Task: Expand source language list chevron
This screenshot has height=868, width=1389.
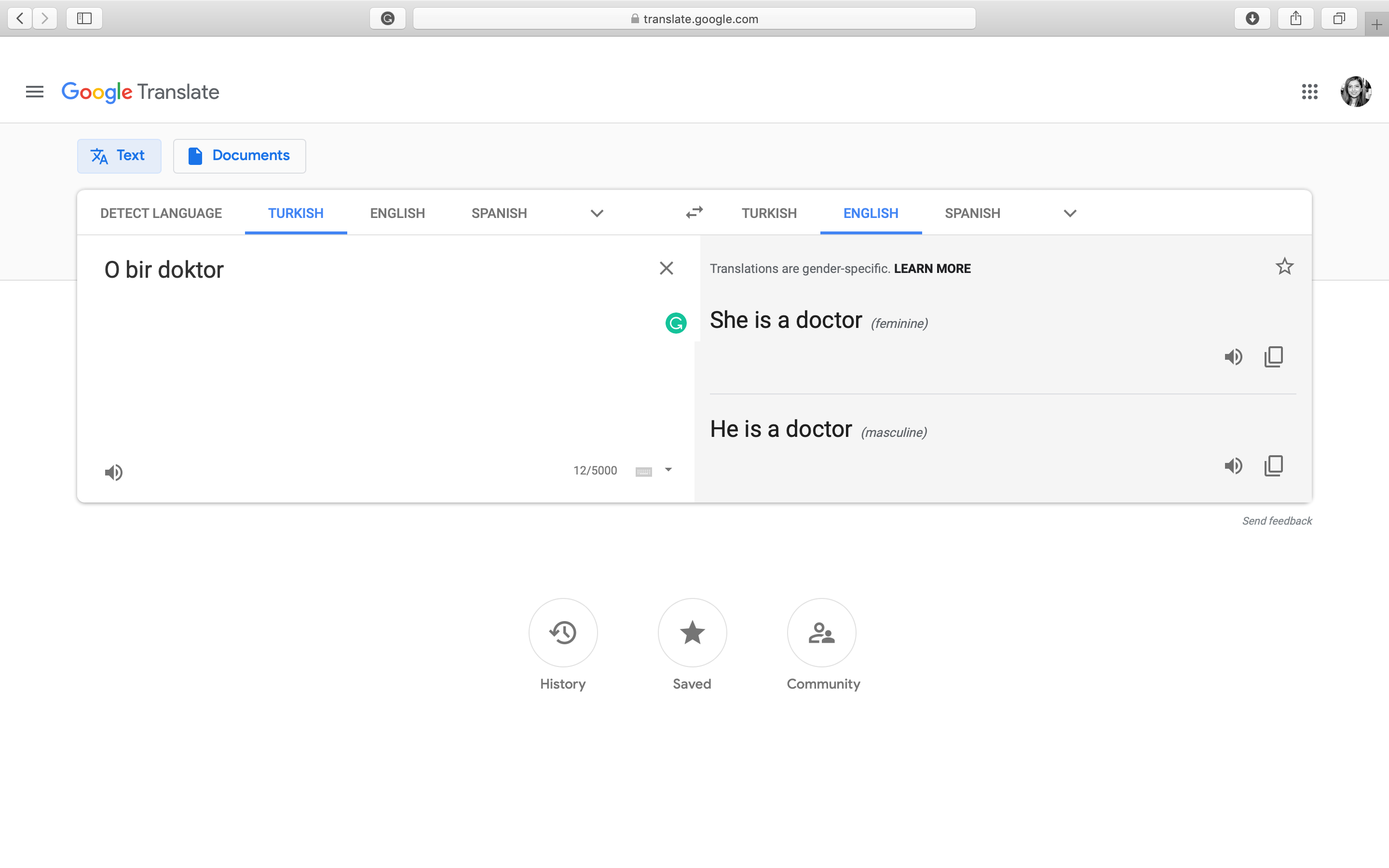Action: click(x=597, y=214)
